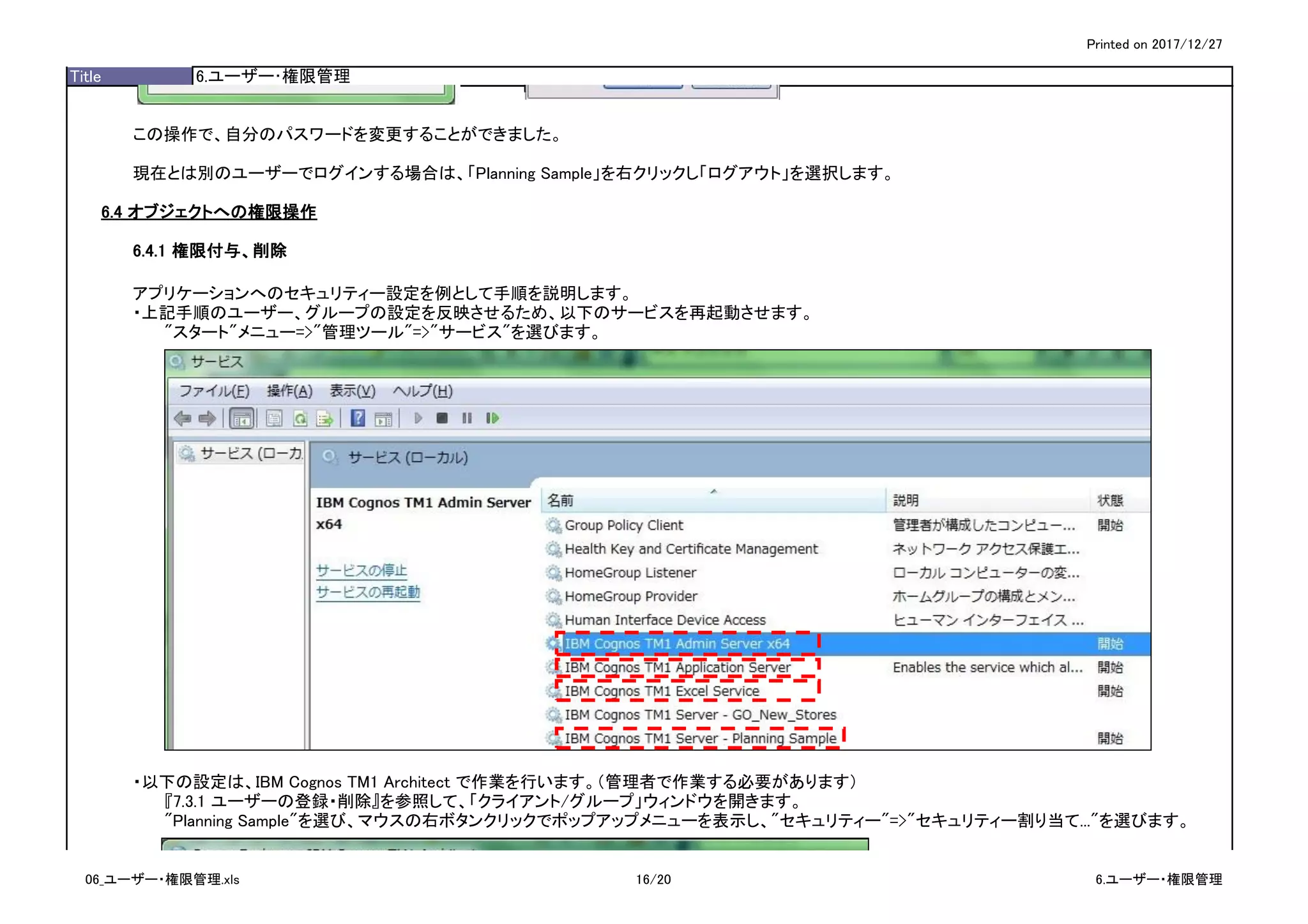Screen dimensions: 1308x924
Task: Click the Title header cell
Action: click(x=130, y=76)
